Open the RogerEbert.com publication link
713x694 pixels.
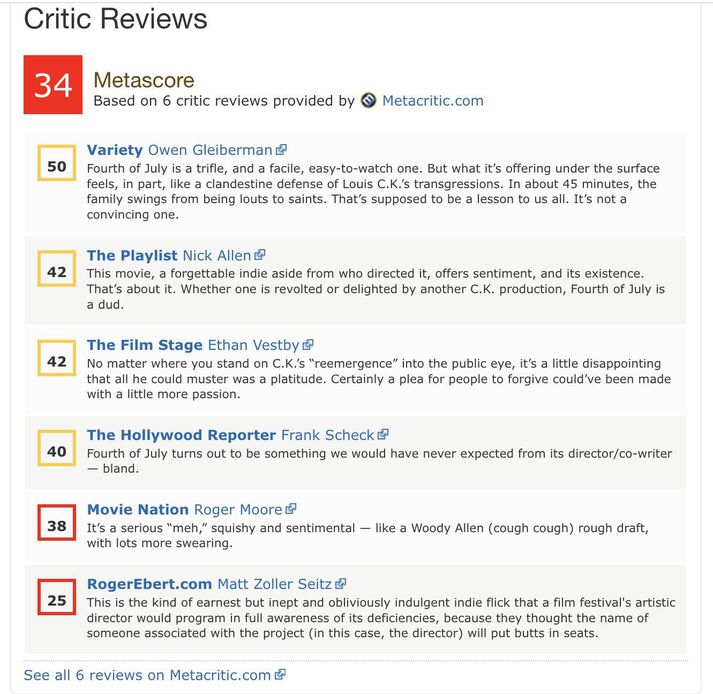pyautogui.click(x=150, y=584)
